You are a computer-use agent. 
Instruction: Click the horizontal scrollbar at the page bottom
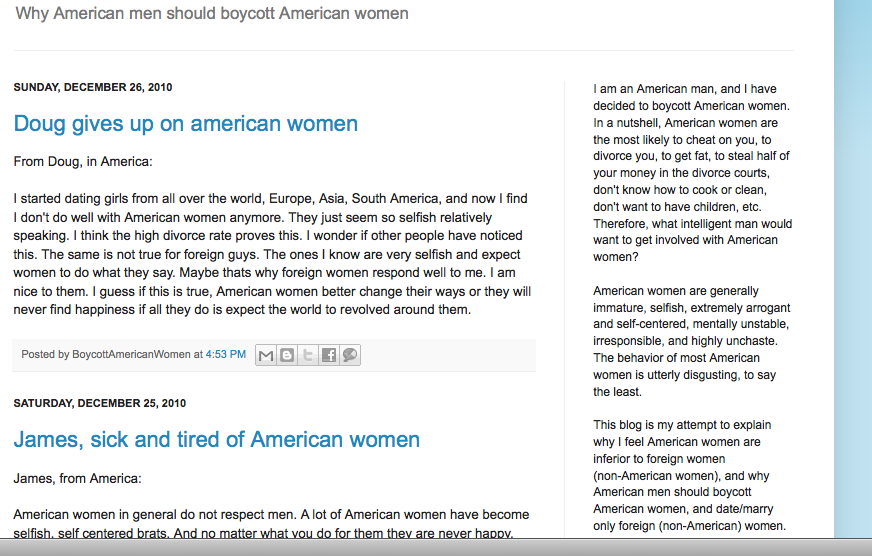coord(436,548)
